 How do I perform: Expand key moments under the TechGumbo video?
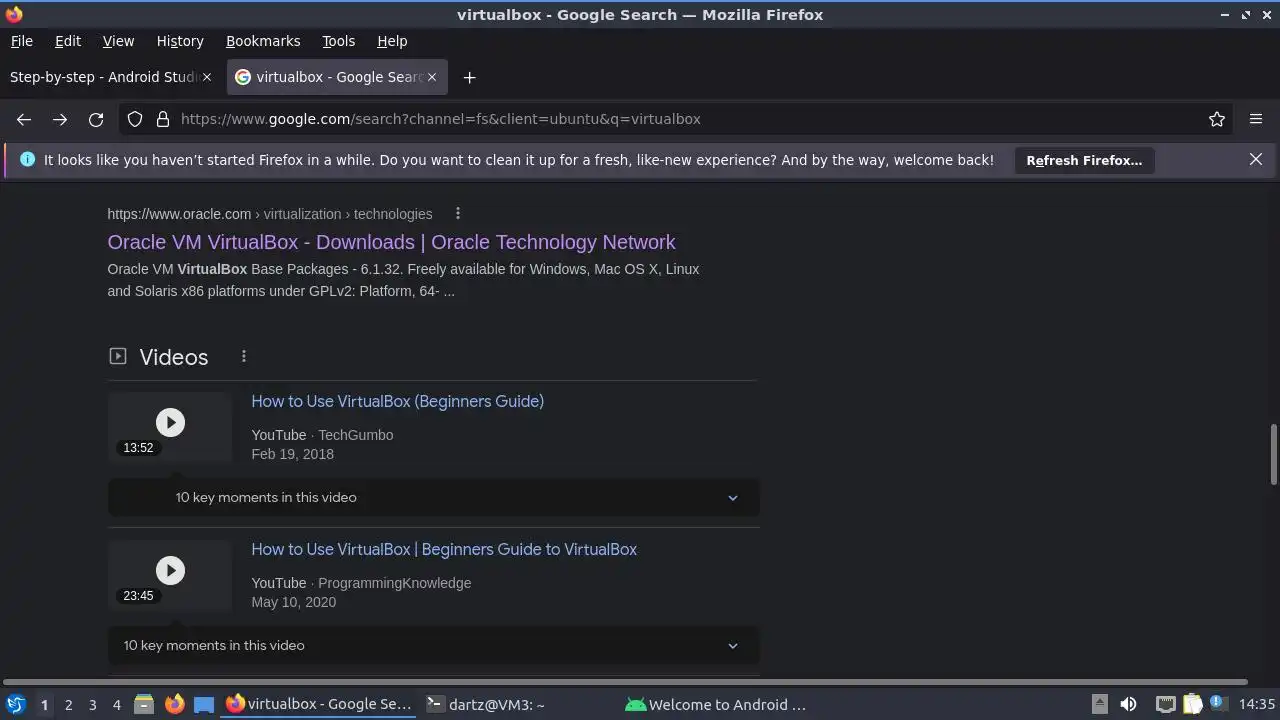[433, 498]
